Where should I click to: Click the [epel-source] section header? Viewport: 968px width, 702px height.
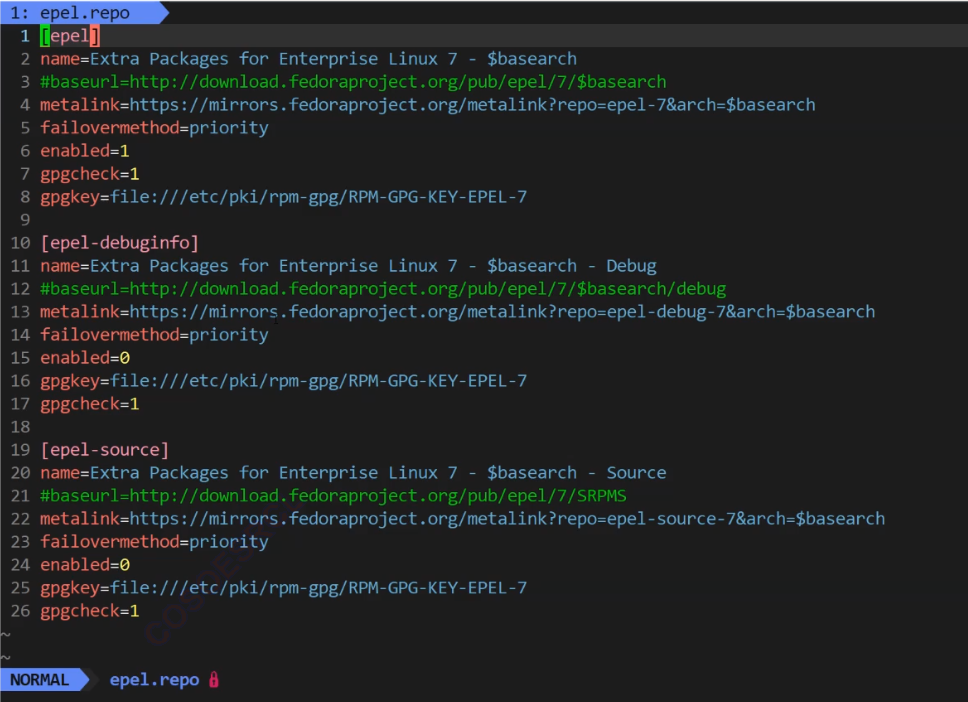104,449
